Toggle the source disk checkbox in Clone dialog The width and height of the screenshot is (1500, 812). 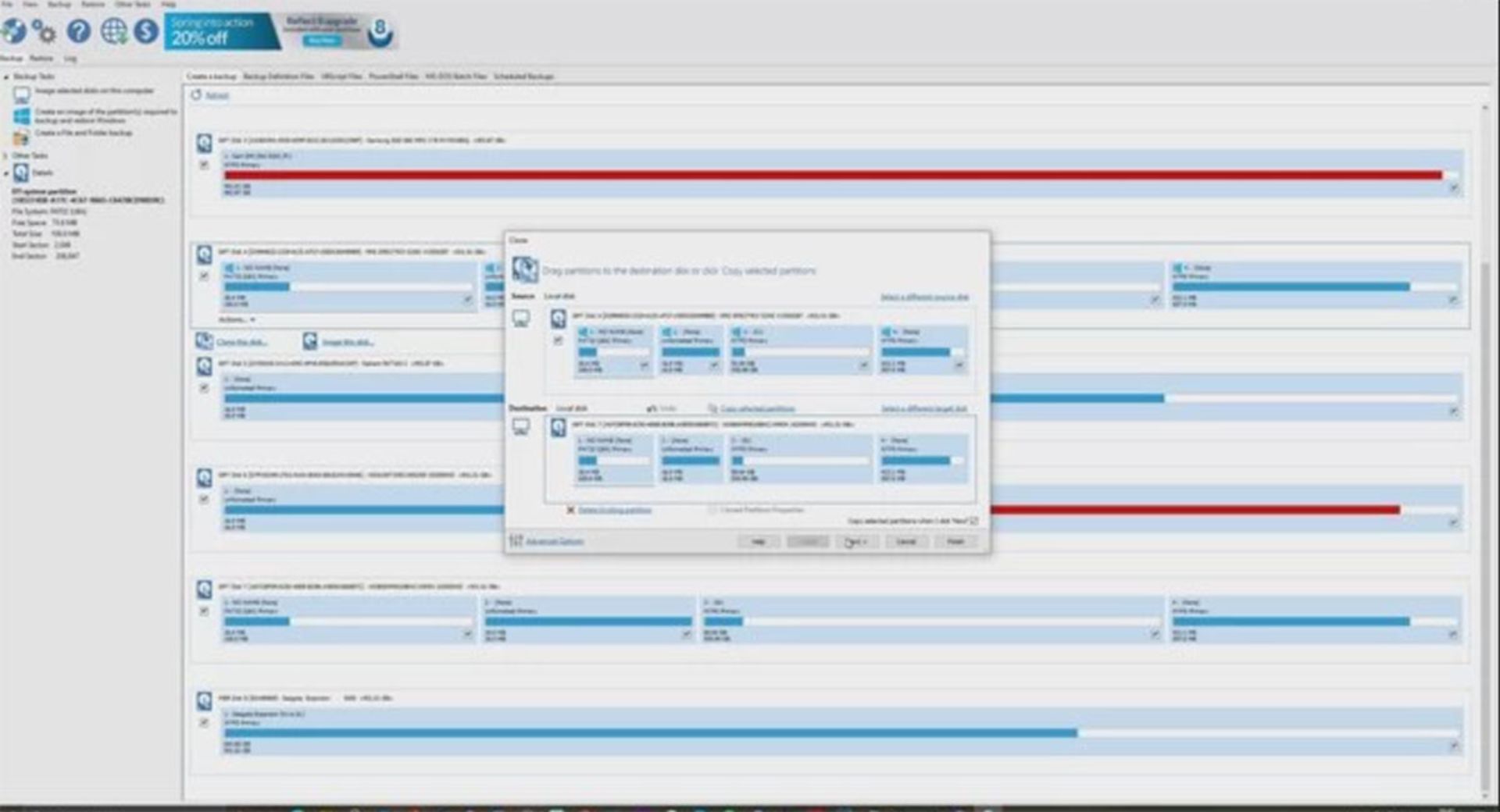coord(558,341)
